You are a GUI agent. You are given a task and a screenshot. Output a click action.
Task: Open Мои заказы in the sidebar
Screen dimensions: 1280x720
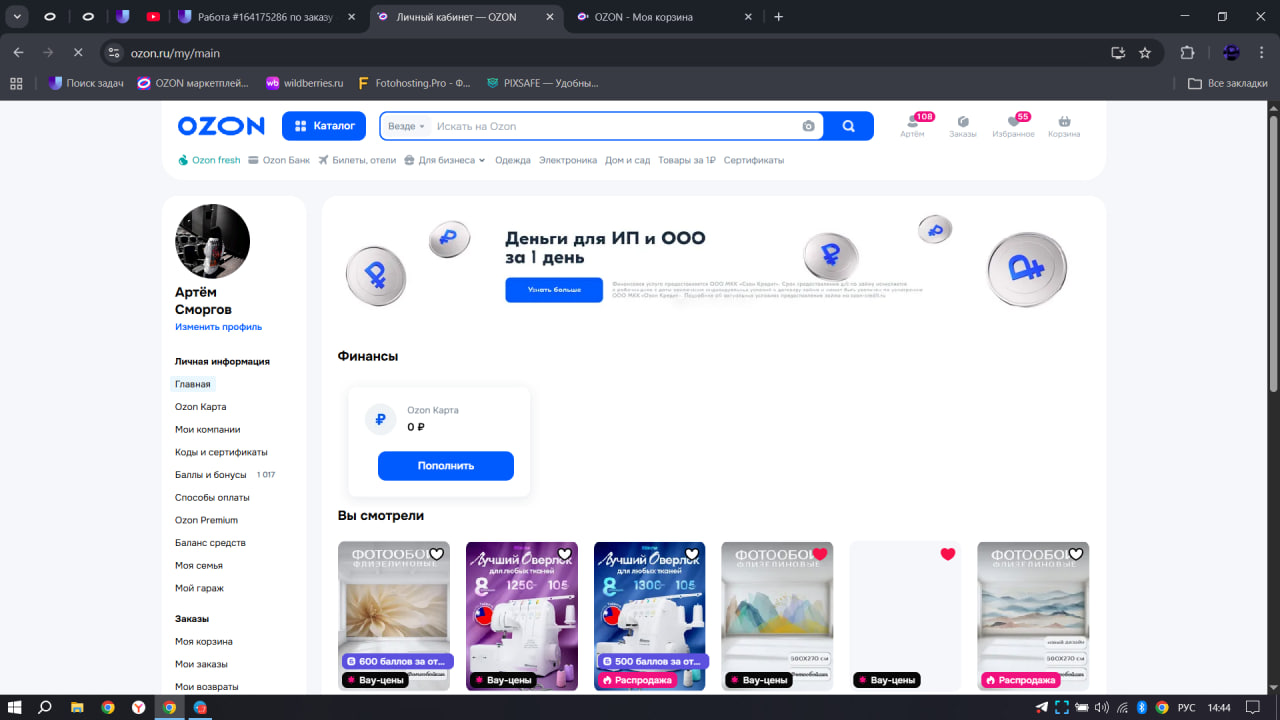point(201,664)
